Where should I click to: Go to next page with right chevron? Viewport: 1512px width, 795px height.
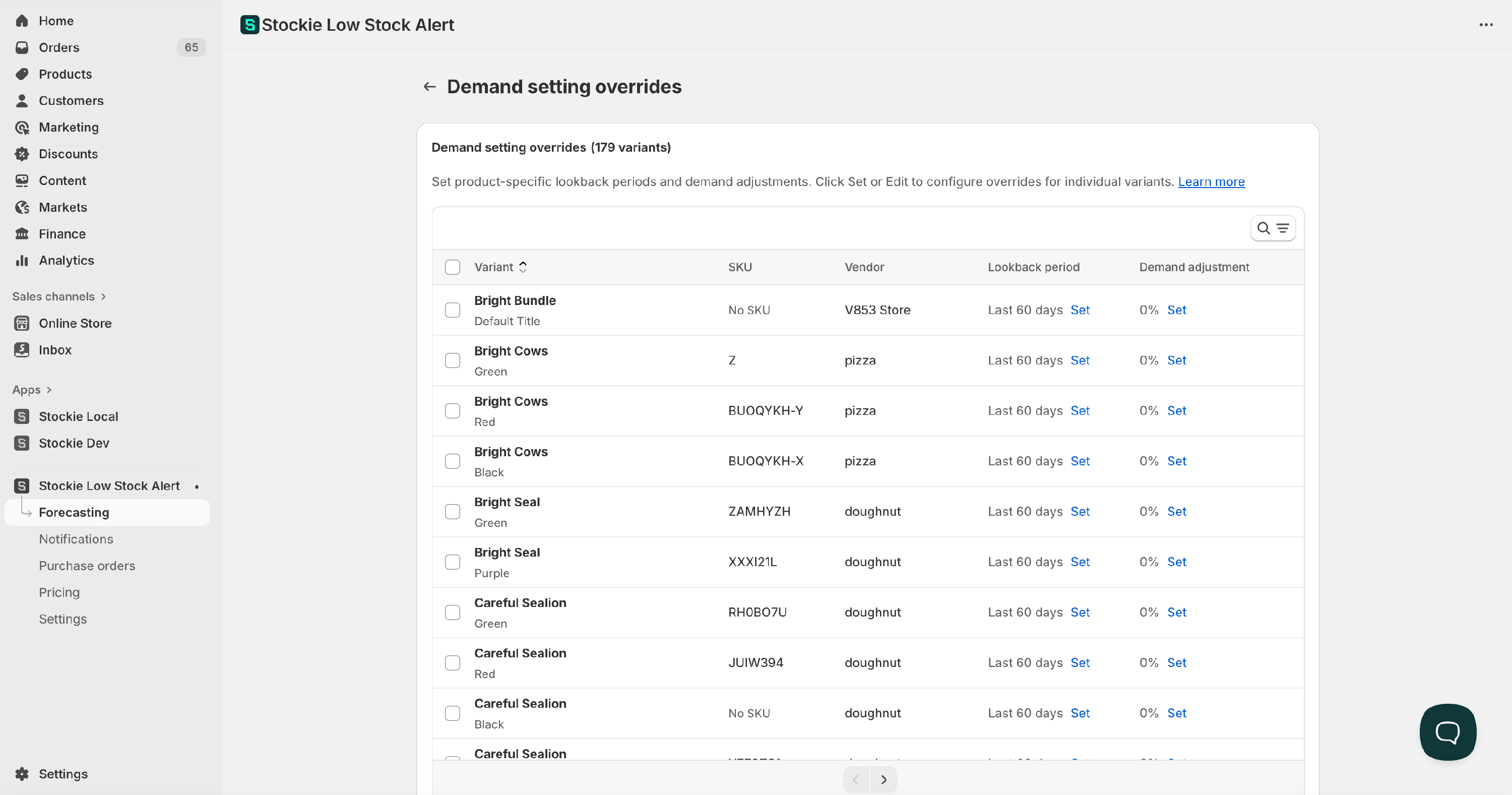(x=884, y=780)
